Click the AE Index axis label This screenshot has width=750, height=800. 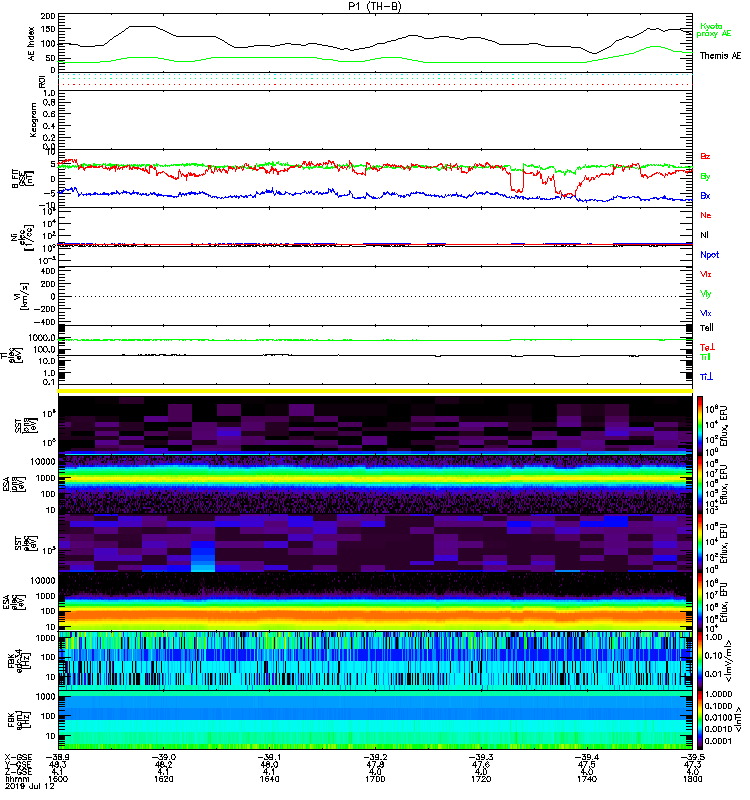coord(32,44)
